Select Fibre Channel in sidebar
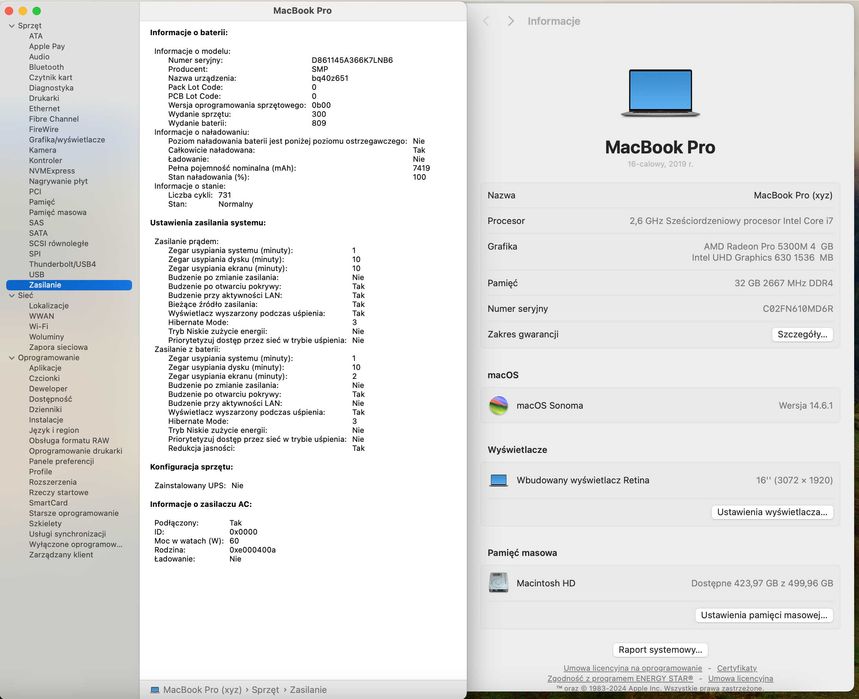This screenshot has width=859, height=699. coord(54,119)
